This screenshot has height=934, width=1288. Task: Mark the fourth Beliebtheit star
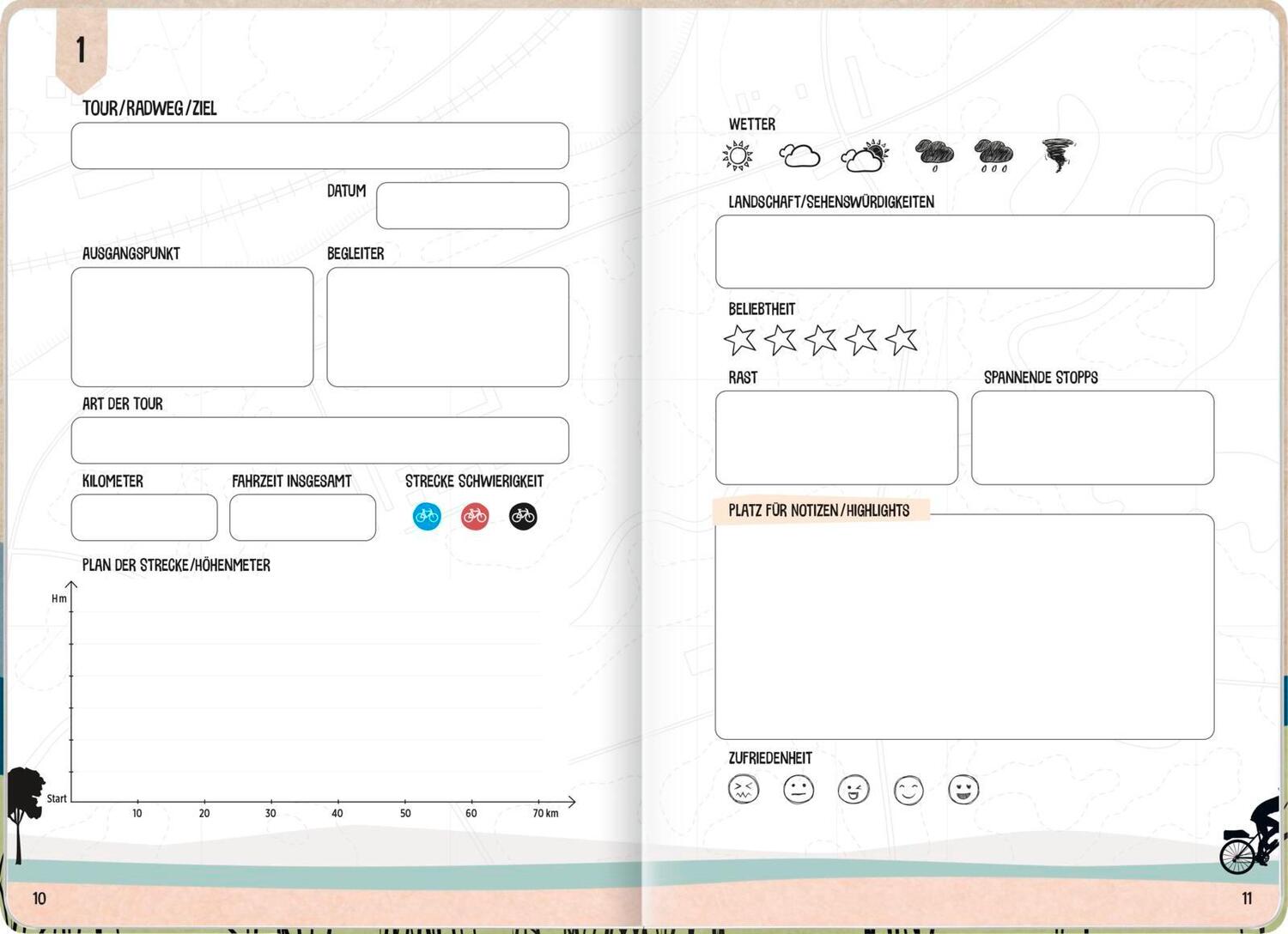tap(861, 340)
